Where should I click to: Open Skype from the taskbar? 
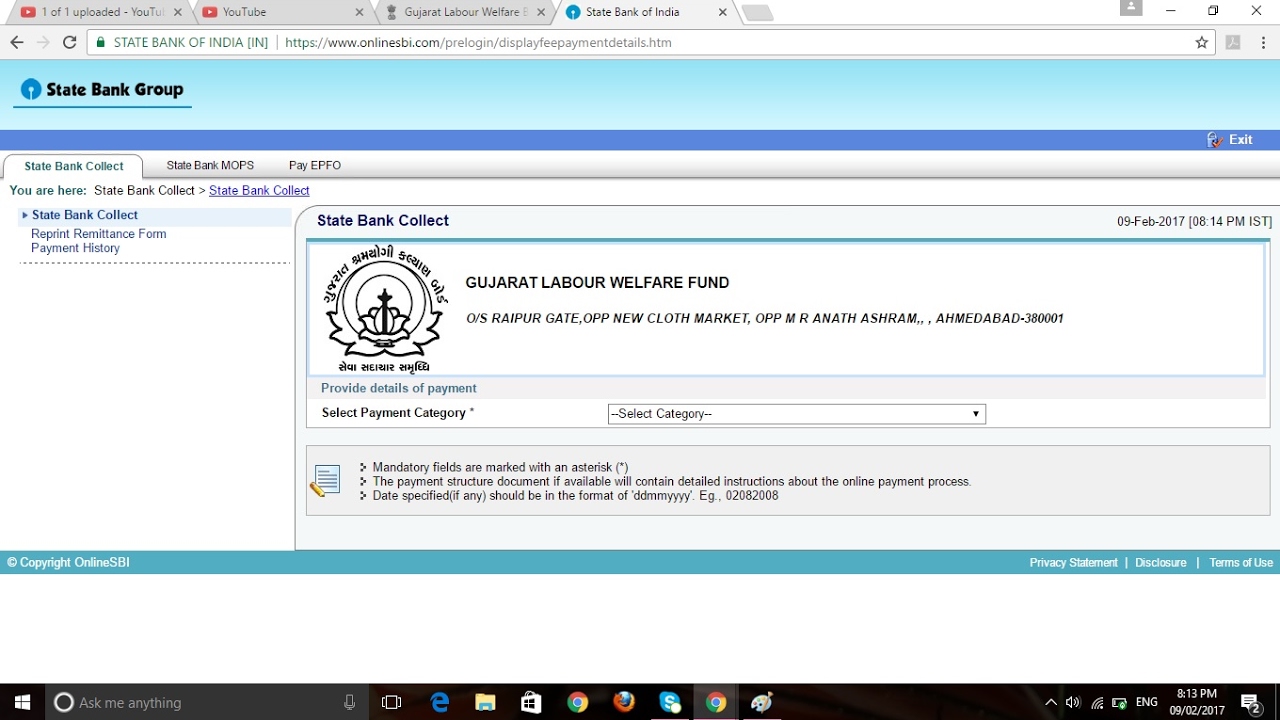point(670,702)
